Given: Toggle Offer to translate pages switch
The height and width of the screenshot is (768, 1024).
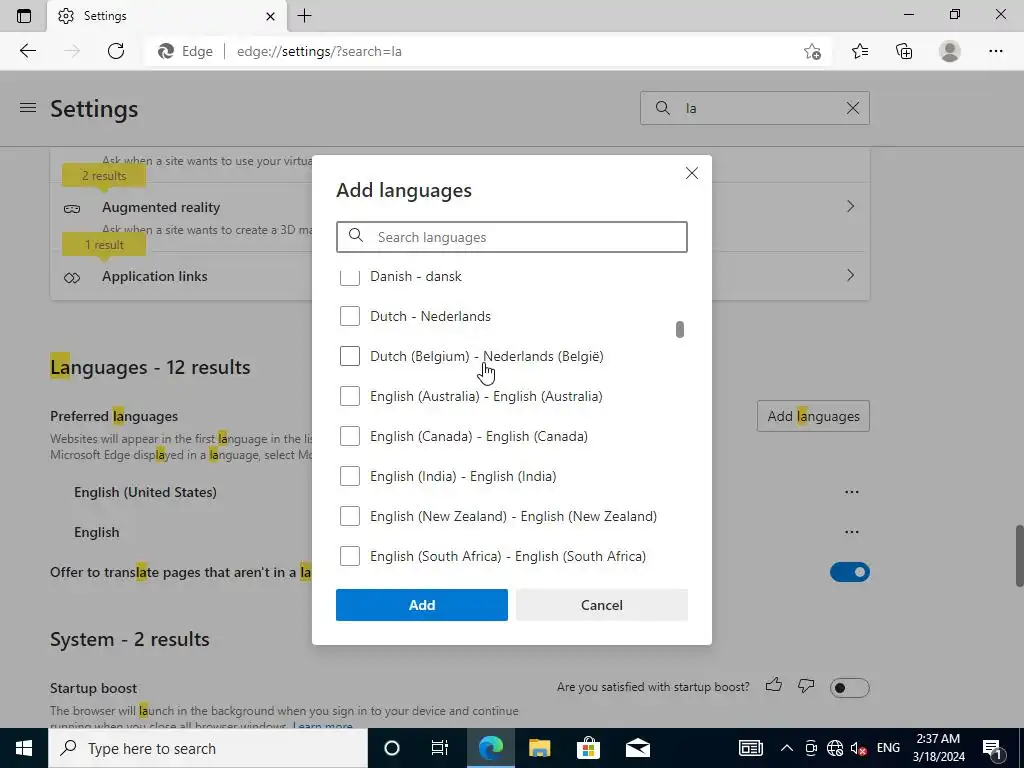Looking at the screenshot, I should tap(850, 572).
